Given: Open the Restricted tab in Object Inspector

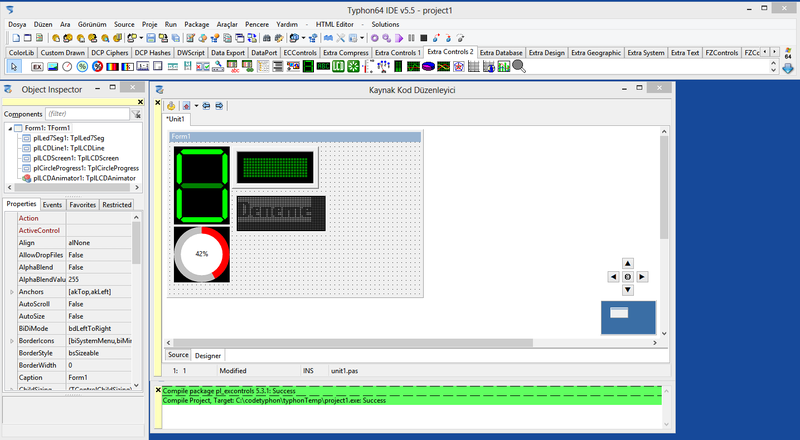Looking at the screenshot, I should [x=117, y=205].
